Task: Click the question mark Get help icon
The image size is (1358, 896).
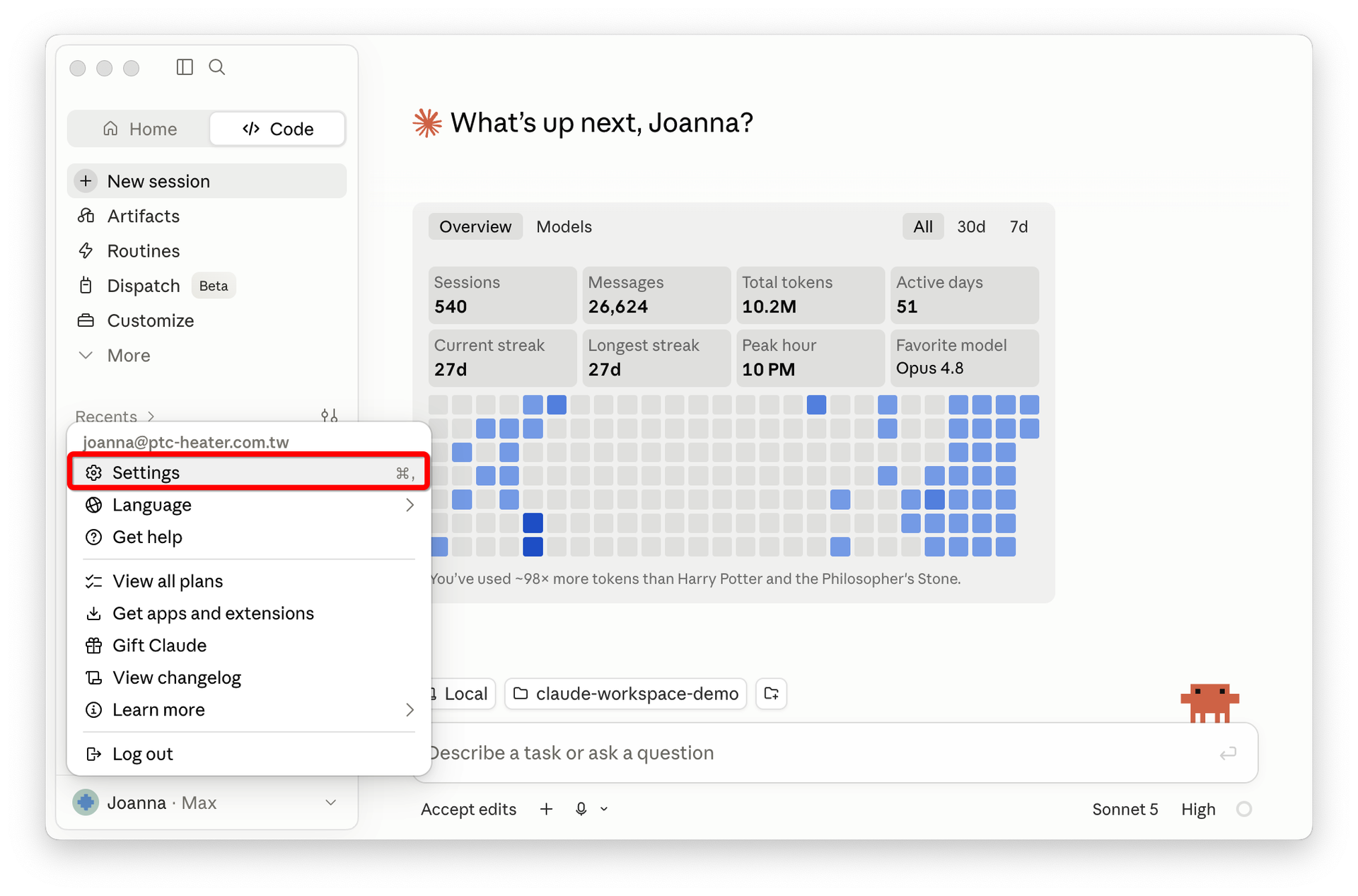Action: (93, 537)
